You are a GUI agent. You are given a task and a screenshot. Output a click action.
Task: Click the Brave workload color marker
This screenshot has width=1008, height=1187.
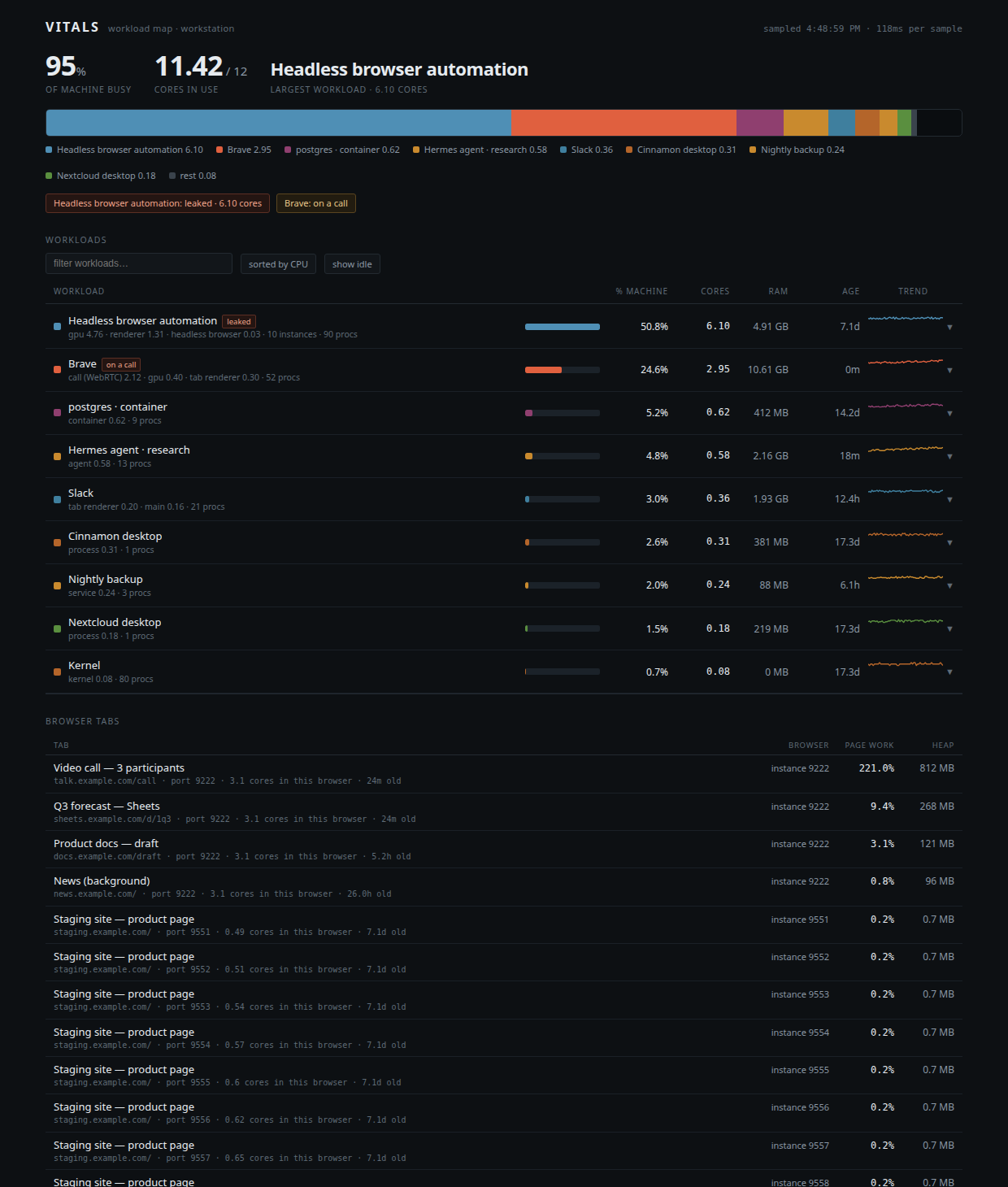pyautogui.click(x=57, y=370)
